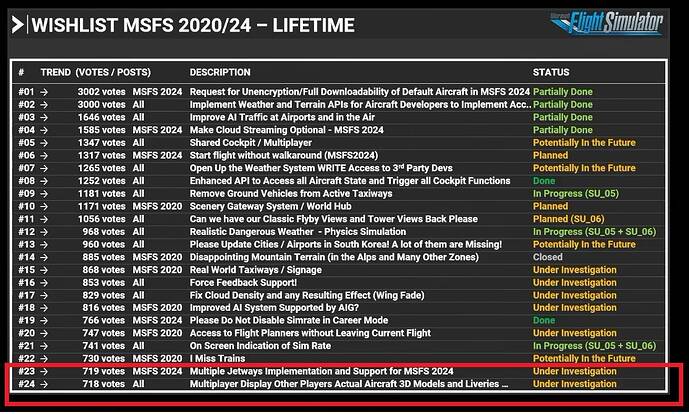Click Done status in row #08
689x414 pixels.
tap(544, 181)
